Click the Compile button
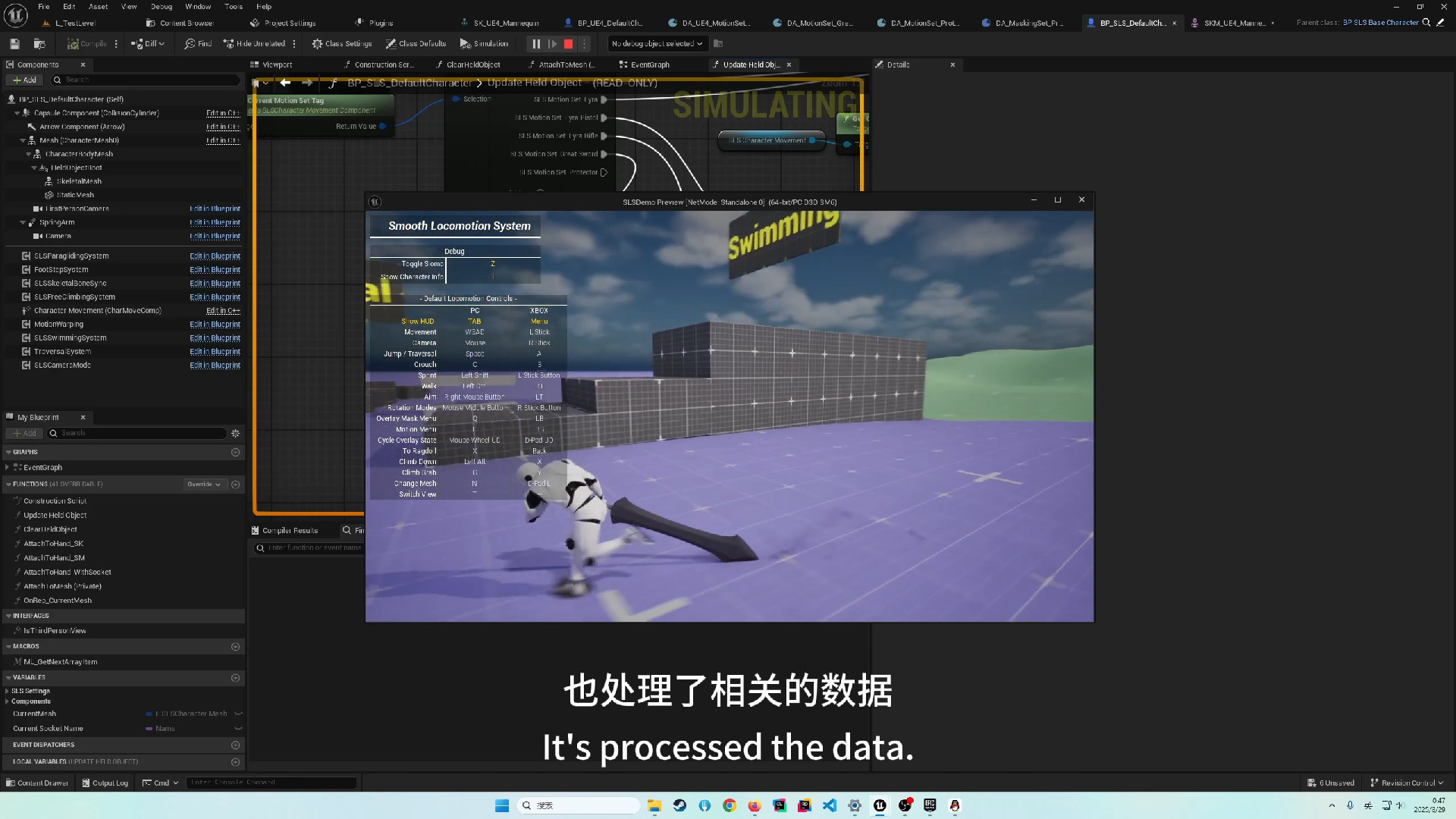1456x819 pixels. [x=86, y=44]
